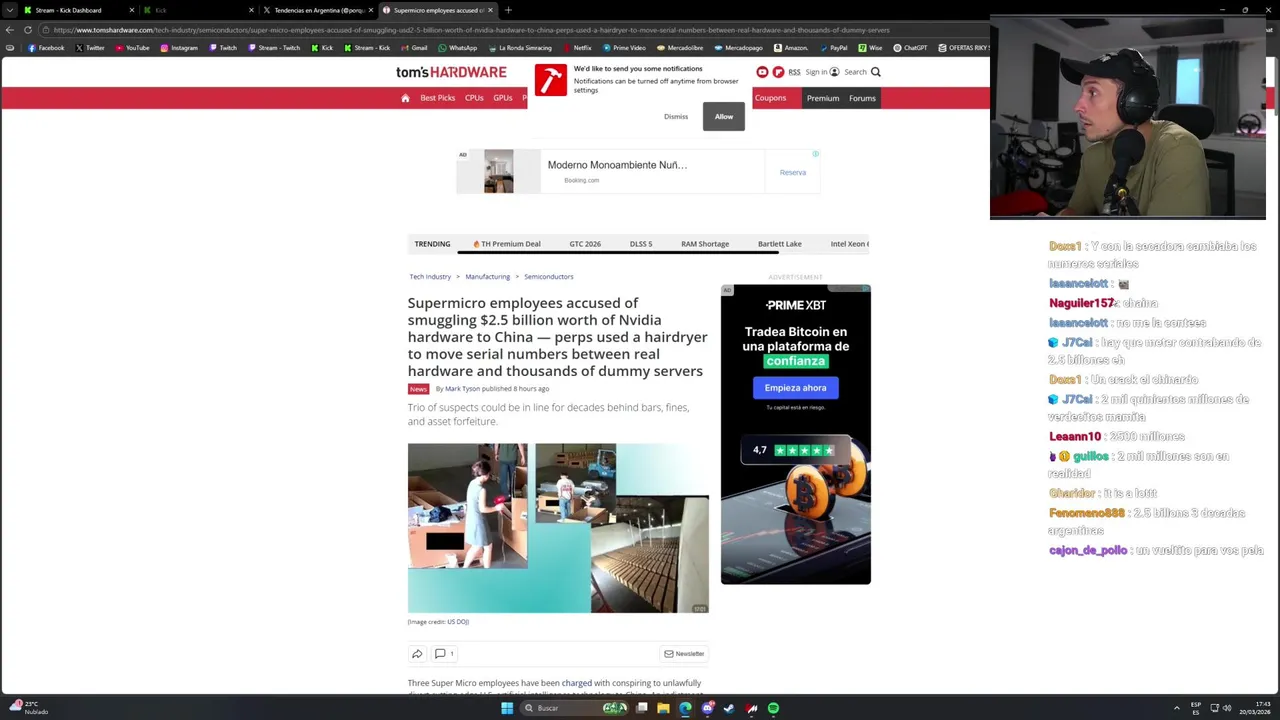
Task: Click the red News tag
Action: (x=418, y=389)
